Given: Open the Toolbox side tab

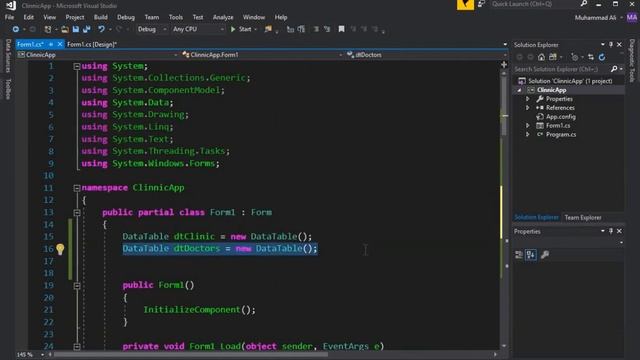Looking at the screenshot, I should pos(8,89).
